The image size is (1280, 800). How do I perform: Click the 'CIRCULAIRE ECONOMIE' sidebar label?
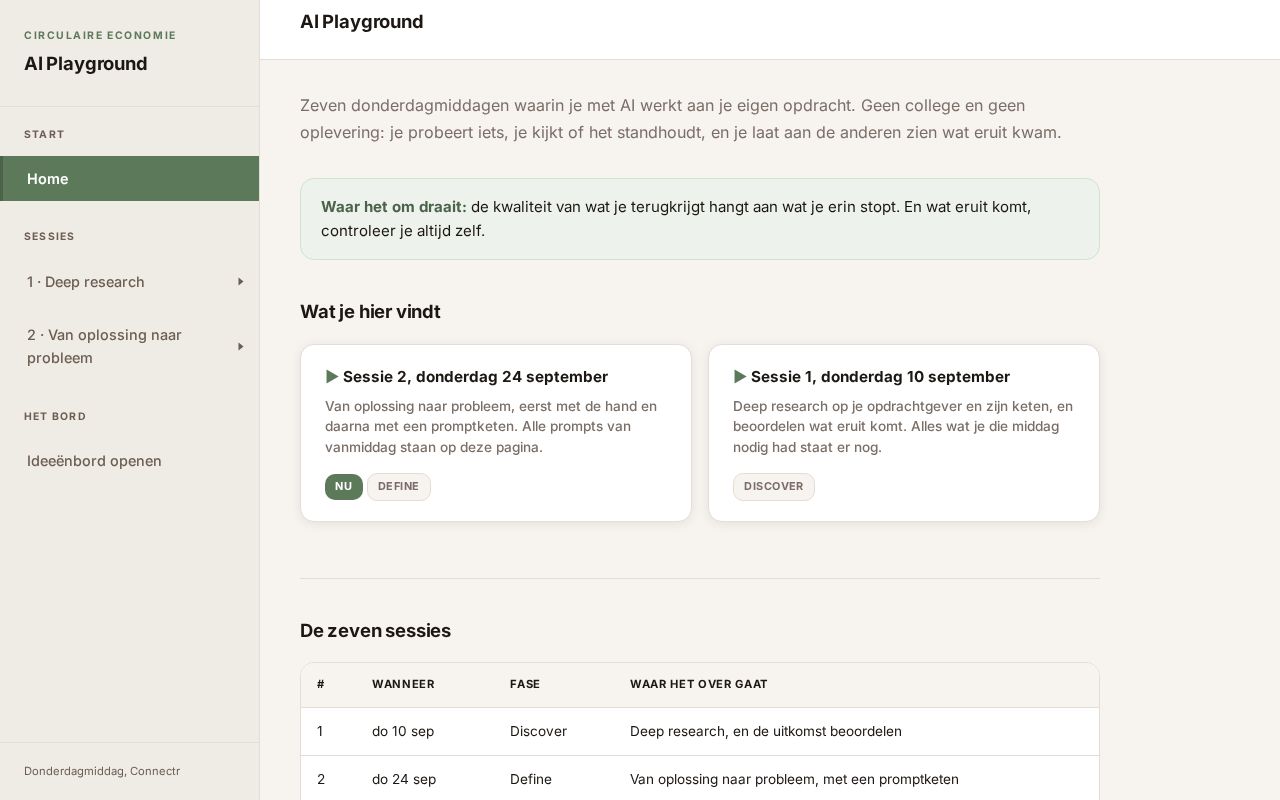tap(100, 35)
